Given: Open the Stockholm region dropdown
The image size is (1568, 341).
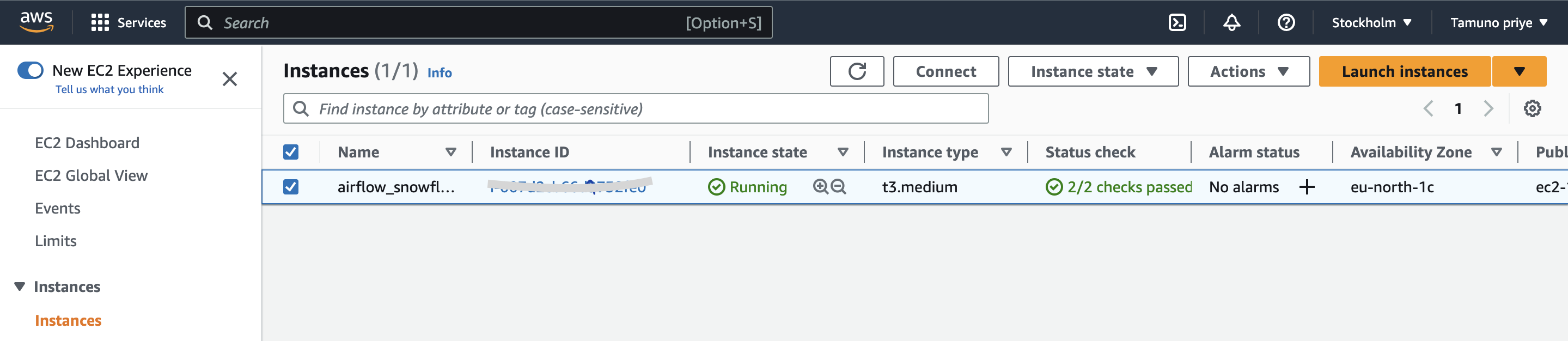Looking at the screenshot, I should pyautogui.click(x=1371, y=22).
